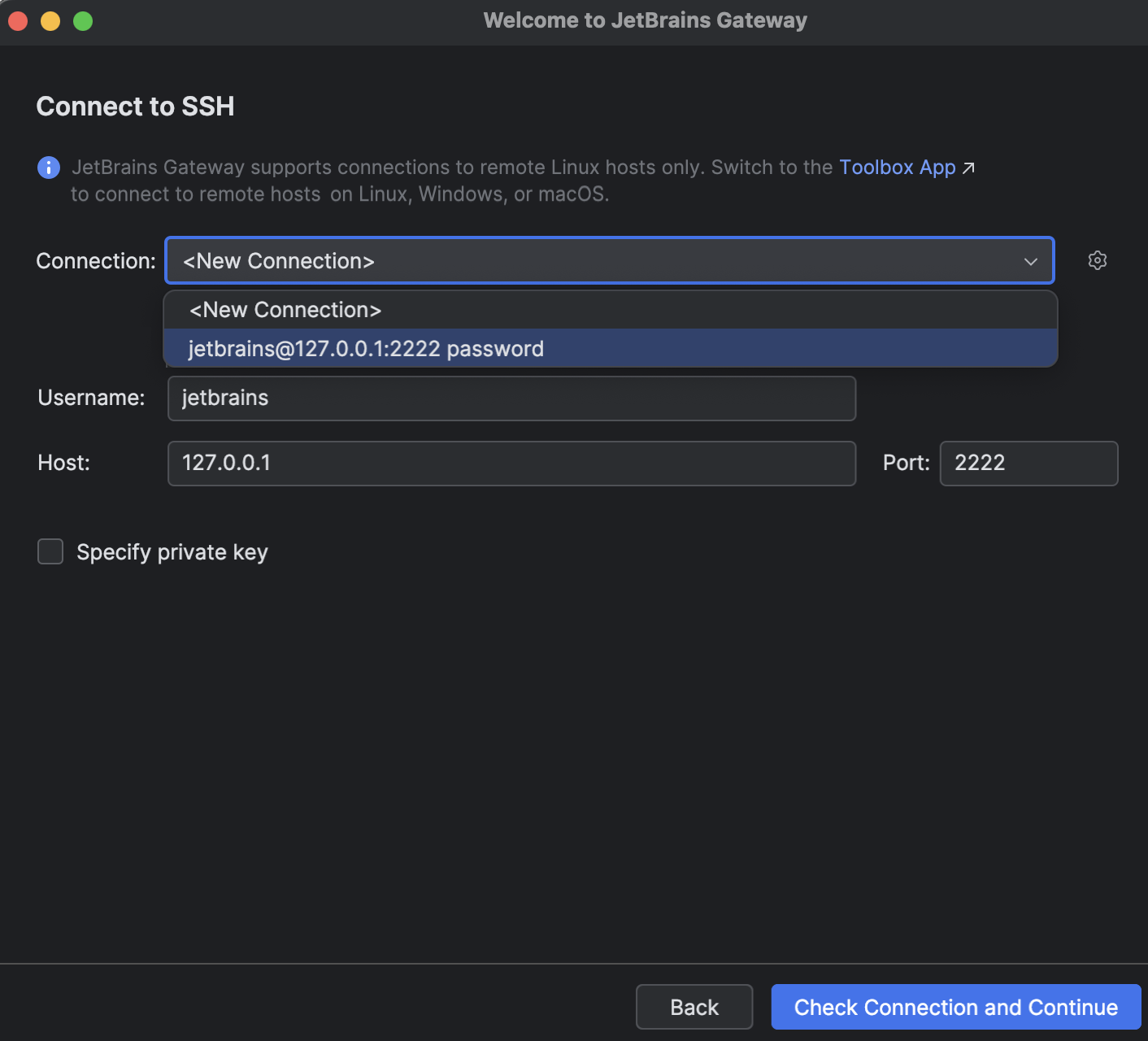Click the yellow minimize button
This screenshot has height=1041, width=1148.
coord(50,21)
